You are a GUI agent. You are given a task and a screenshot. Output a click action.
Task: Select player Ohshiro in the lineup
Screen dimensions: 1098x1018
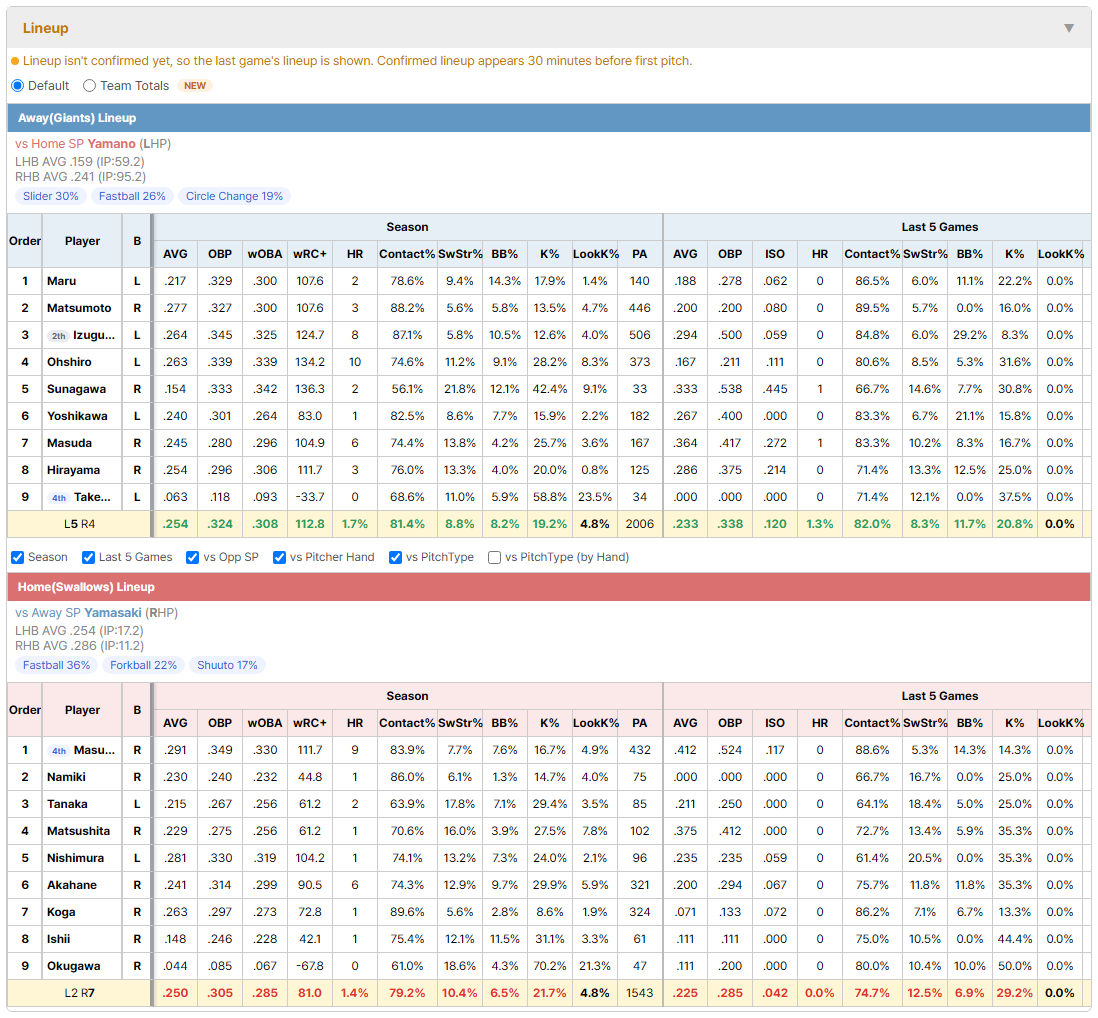(x=69, y=362)
